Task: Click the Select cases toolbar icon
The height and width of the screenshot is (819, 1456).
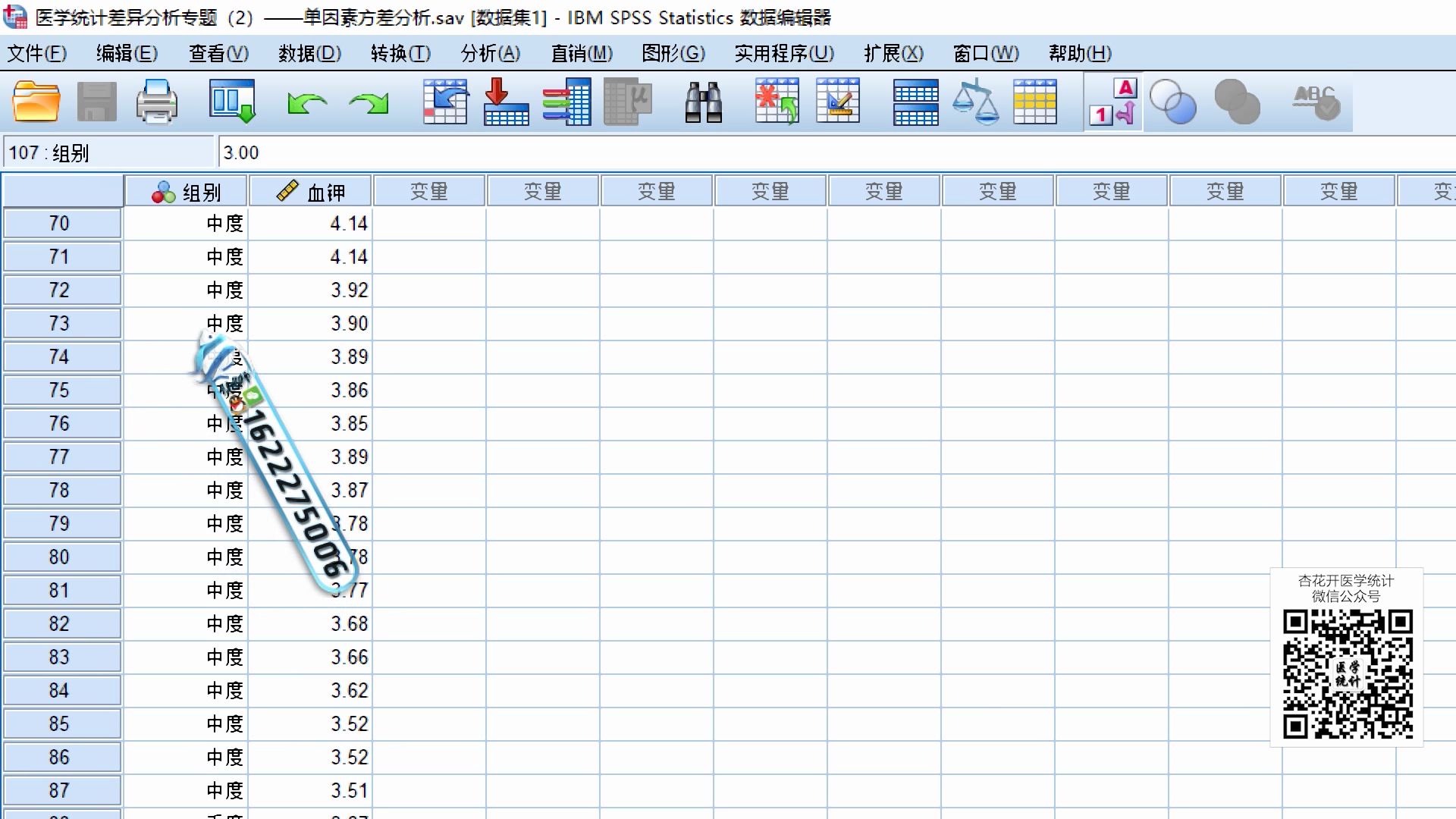Action: 1035,102
